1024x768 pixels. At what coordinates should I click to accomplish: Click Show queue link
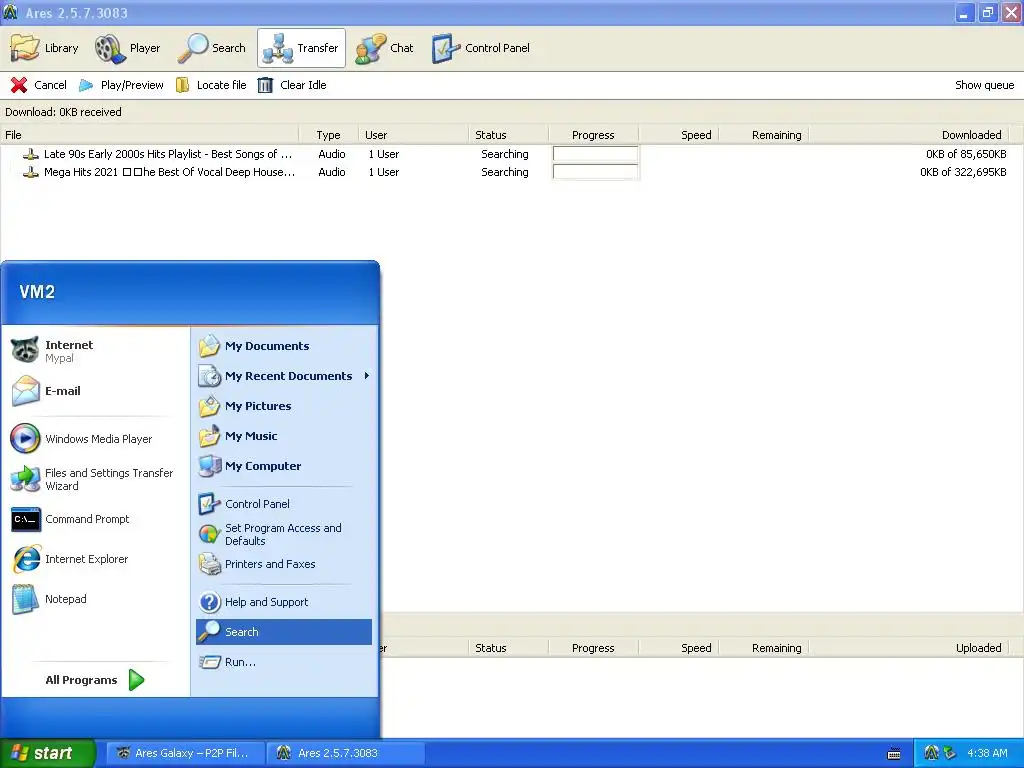point(984,85)
